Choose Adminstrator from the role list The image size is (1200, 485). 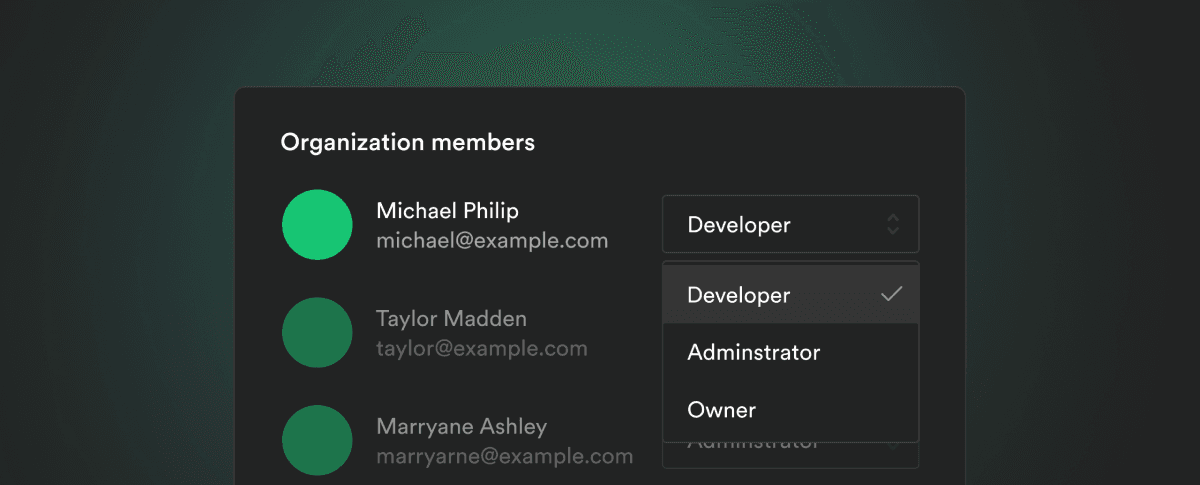754,353
